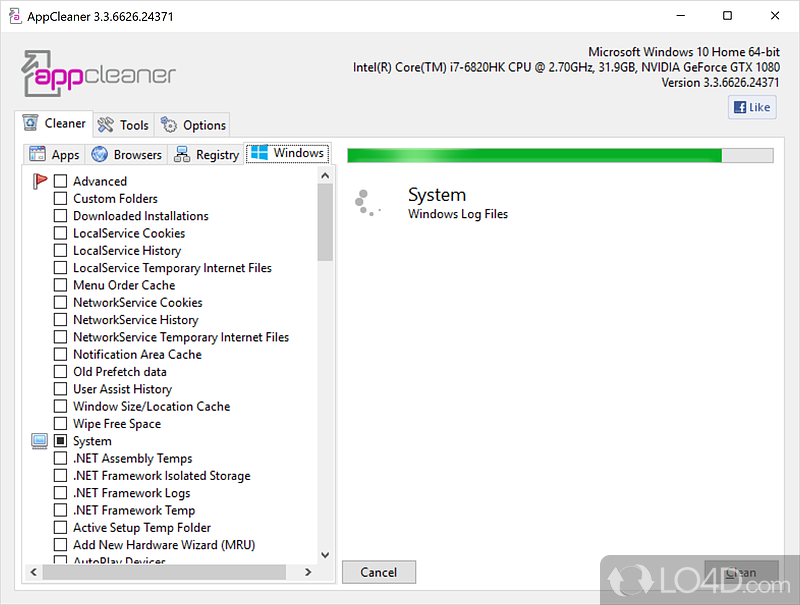Toggle the System group checkbox
The image size is (800, 605).
[x=60, y=441]
